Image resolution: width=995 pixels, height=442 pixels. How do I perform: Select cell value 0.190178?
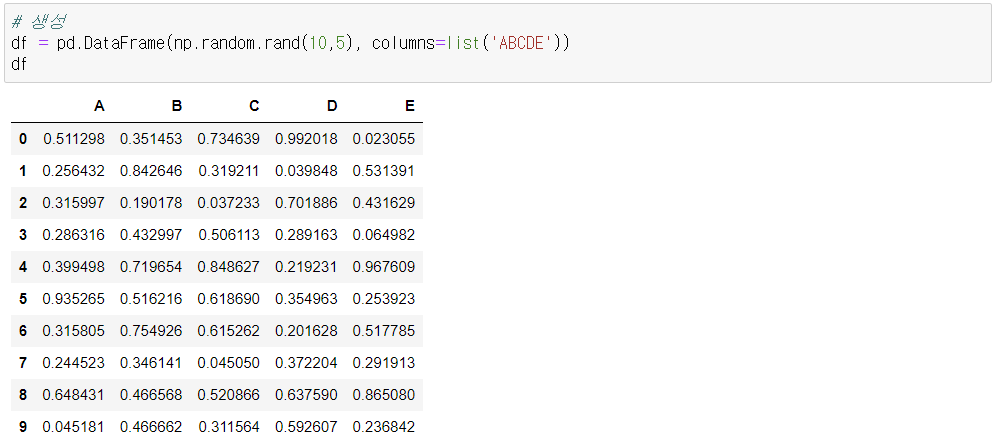(151, 203)
